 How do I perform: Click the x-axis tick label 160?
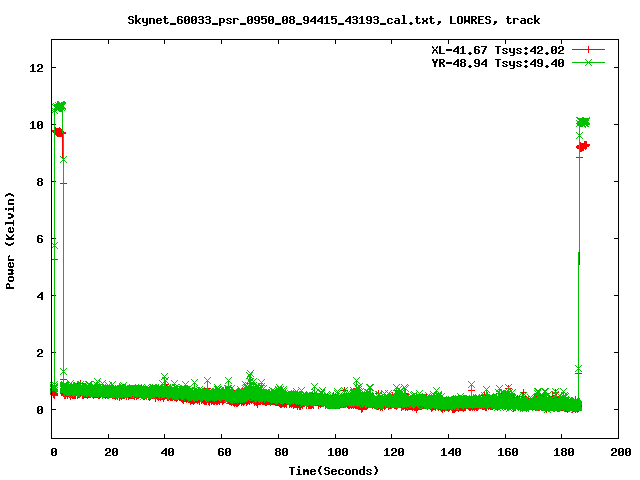pyautogui.click(x=508, y=452)
